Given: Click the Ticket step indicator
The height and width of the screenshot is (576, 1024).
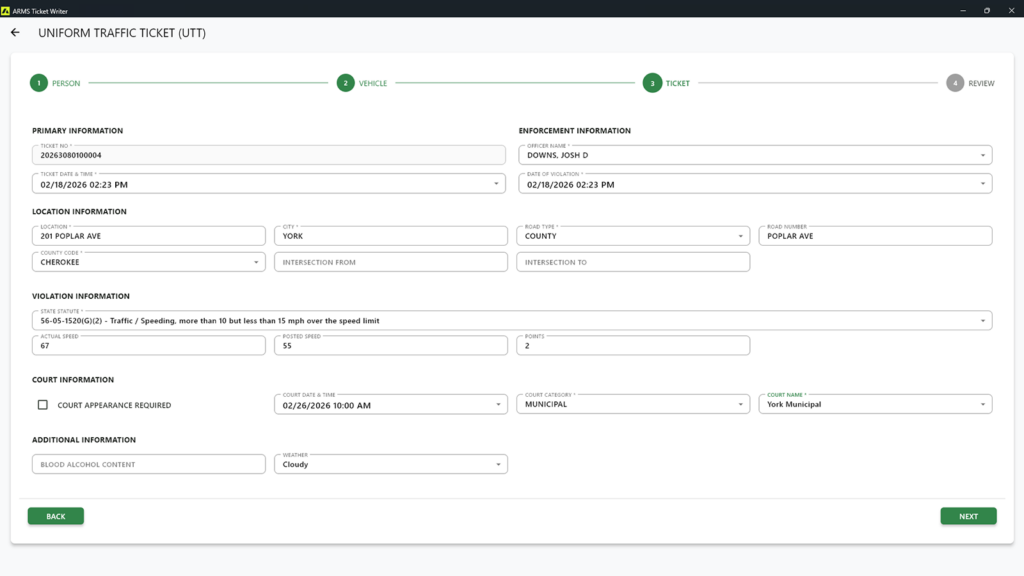Looking at the screenshot, I should (x=651, y=84).
